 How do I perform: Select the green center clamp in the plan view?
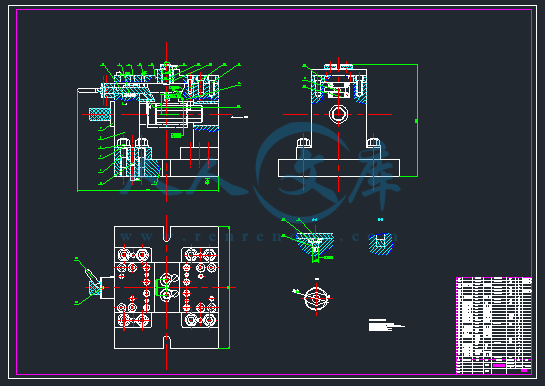point(161,287)
